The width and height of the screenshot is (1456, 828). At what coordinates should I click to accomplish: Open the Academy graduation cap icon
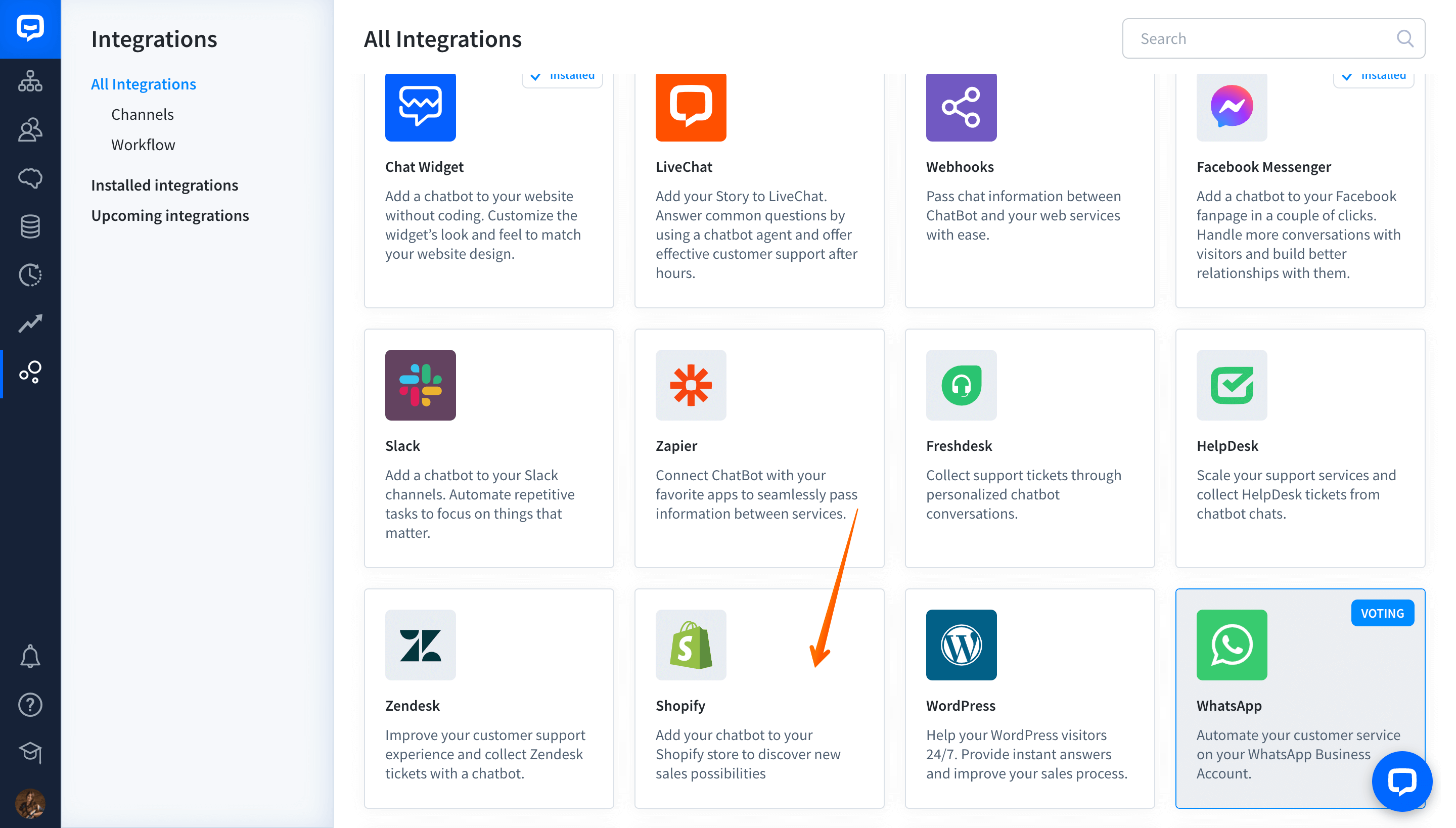click(30, 753)
